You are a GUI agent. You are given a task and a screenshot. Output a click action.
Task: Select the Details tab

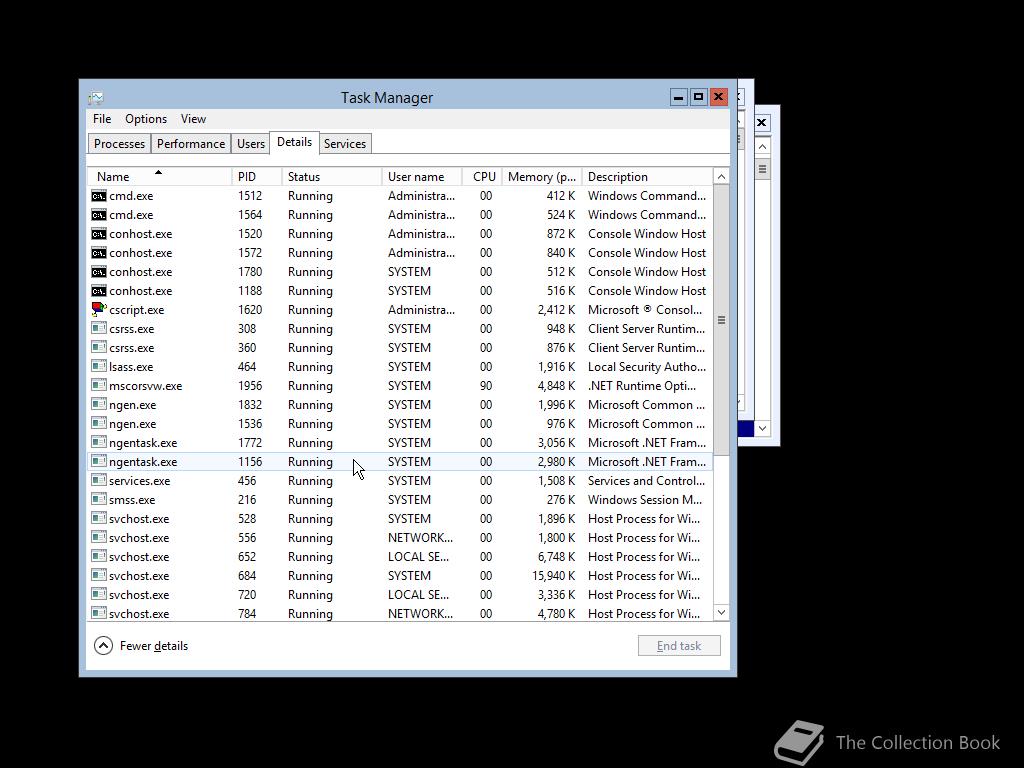tap(295, 142)
